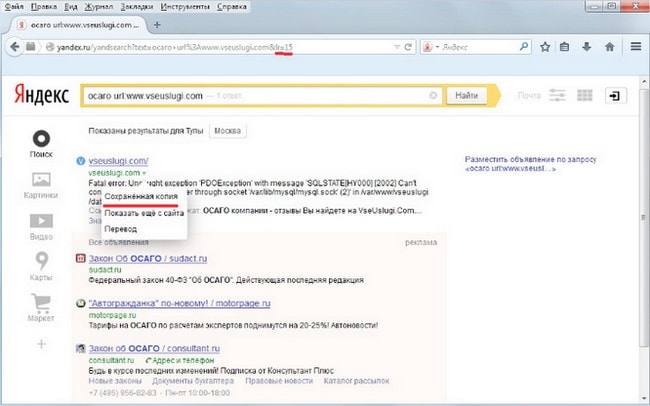Go to the home page icon
Viewport: 650px width, 406px height.
(609, 47)
